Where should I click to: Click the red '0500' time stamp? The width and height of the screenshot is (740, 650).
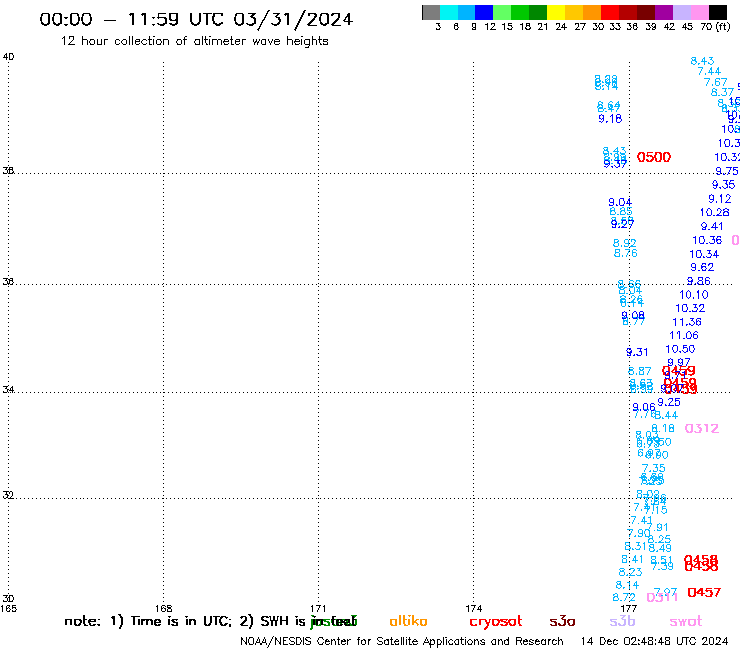pyautogui.click(x=654, y=157)
